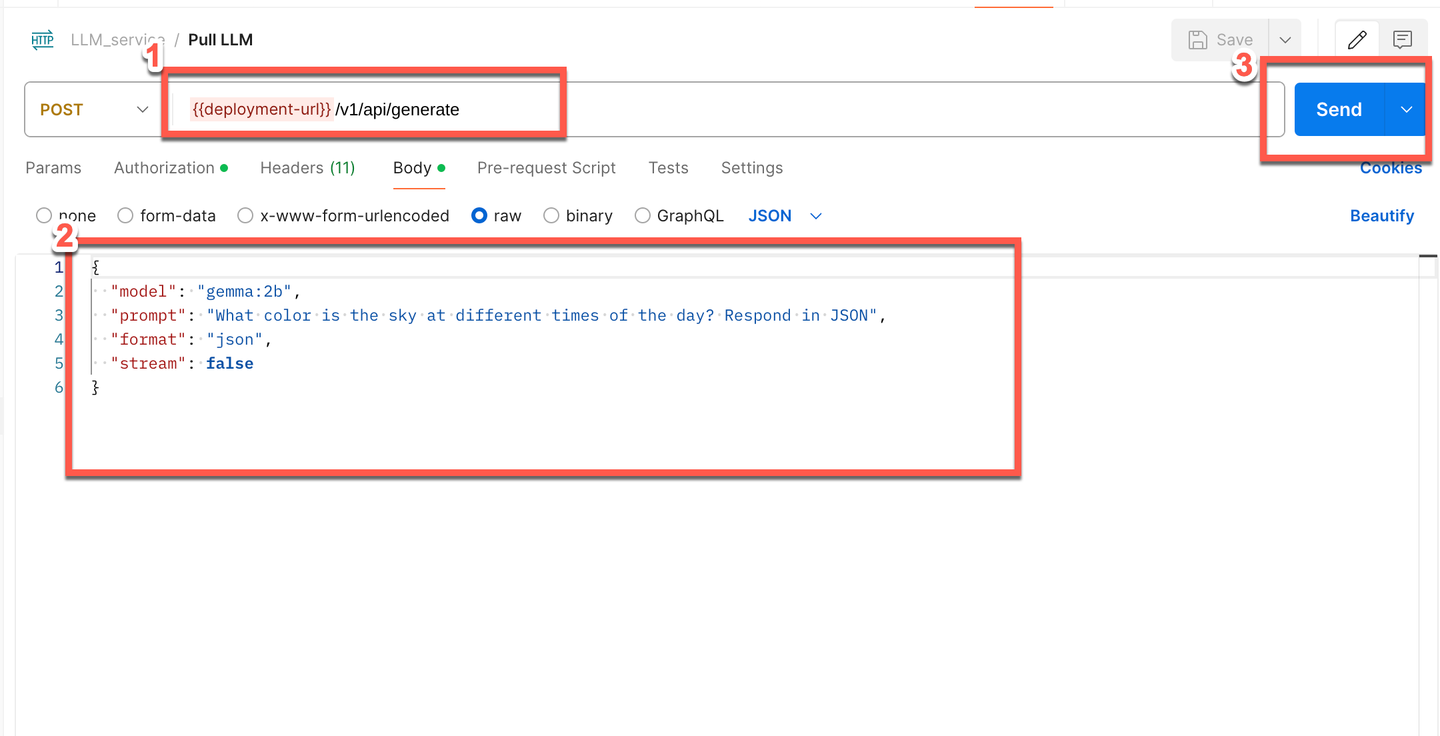Open the Settings tab

(752, 168)
